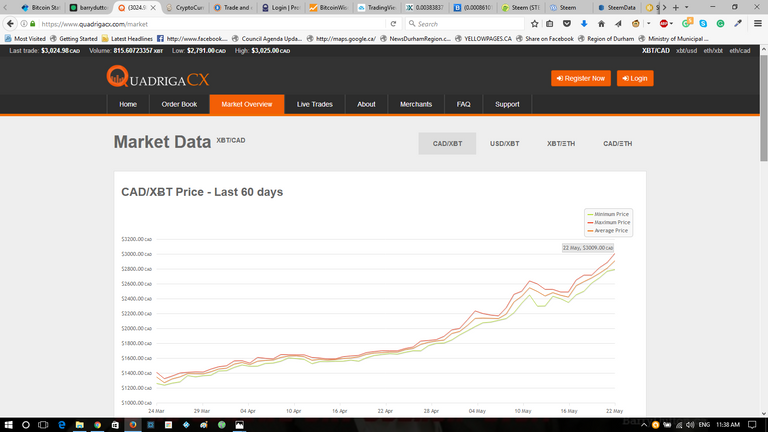Image resolution: width=768 pixels, height=432 pixels.
Task: Toggle Maximum Price series in chart legend
Action: [608, 222]
